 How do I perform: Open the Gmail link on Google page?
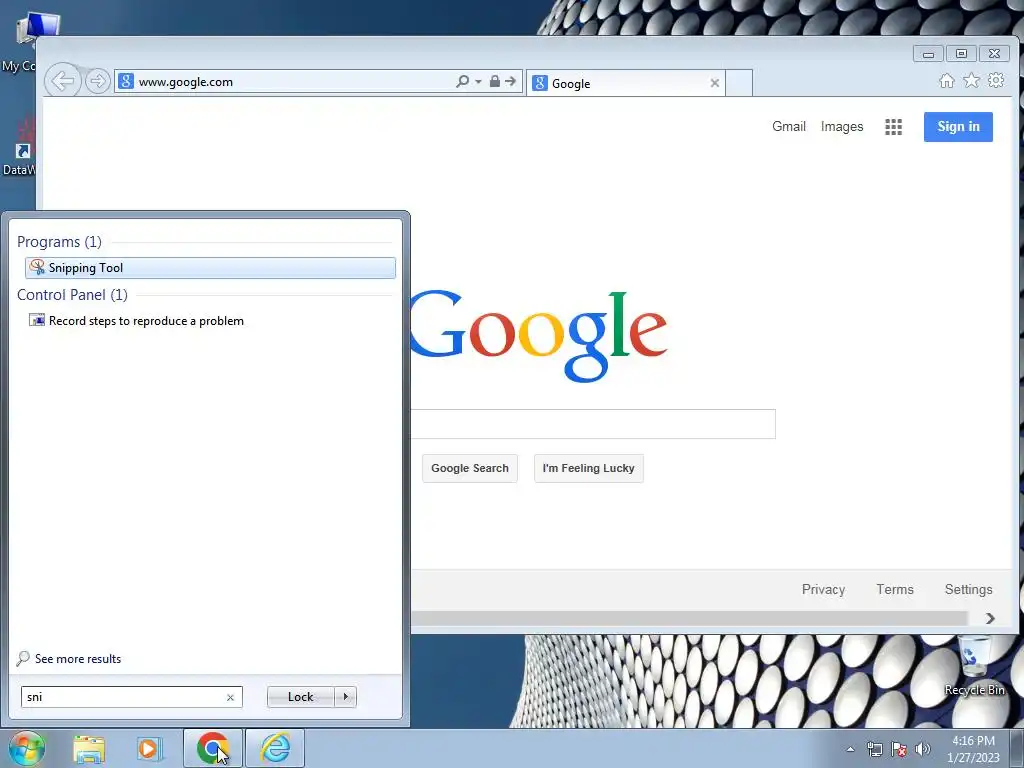789,126
